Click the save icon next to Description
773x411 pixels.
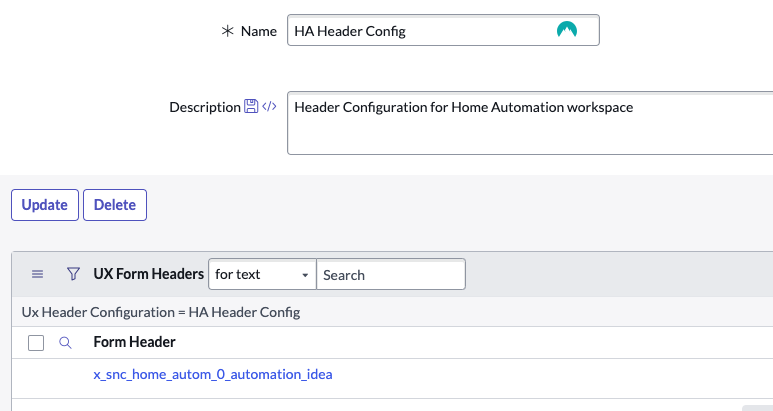click(x=251, y=106)
